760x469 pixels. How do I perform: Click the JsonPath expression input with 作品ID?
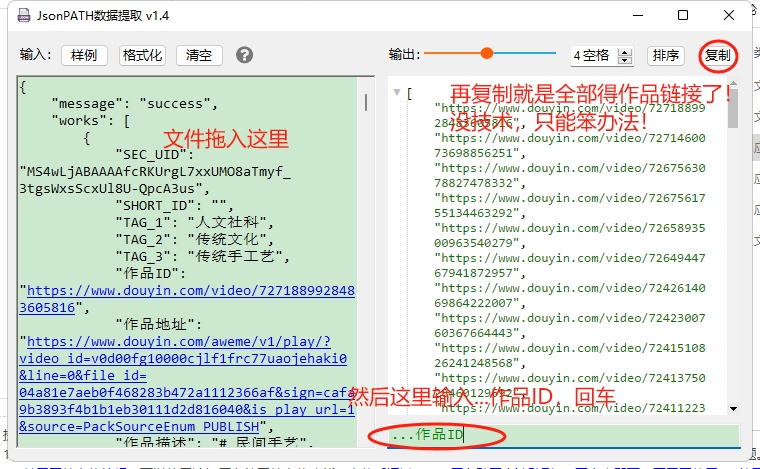tap(560, 435)
